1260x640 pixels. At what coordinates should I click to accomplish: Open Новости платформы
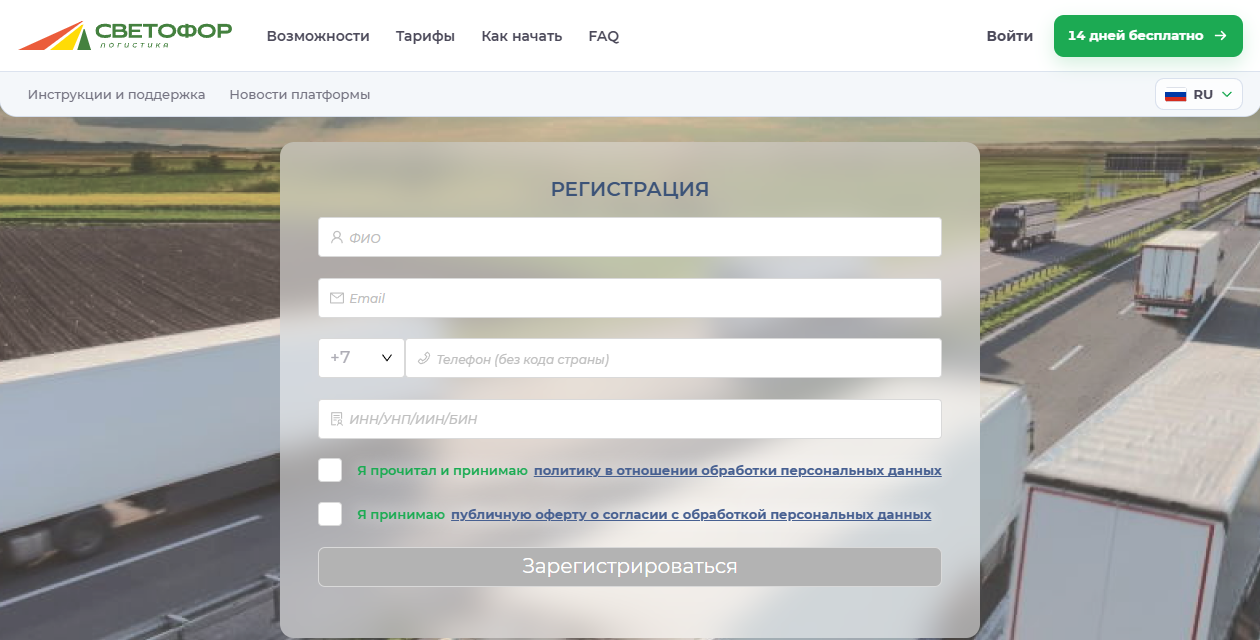coord(300,94)
